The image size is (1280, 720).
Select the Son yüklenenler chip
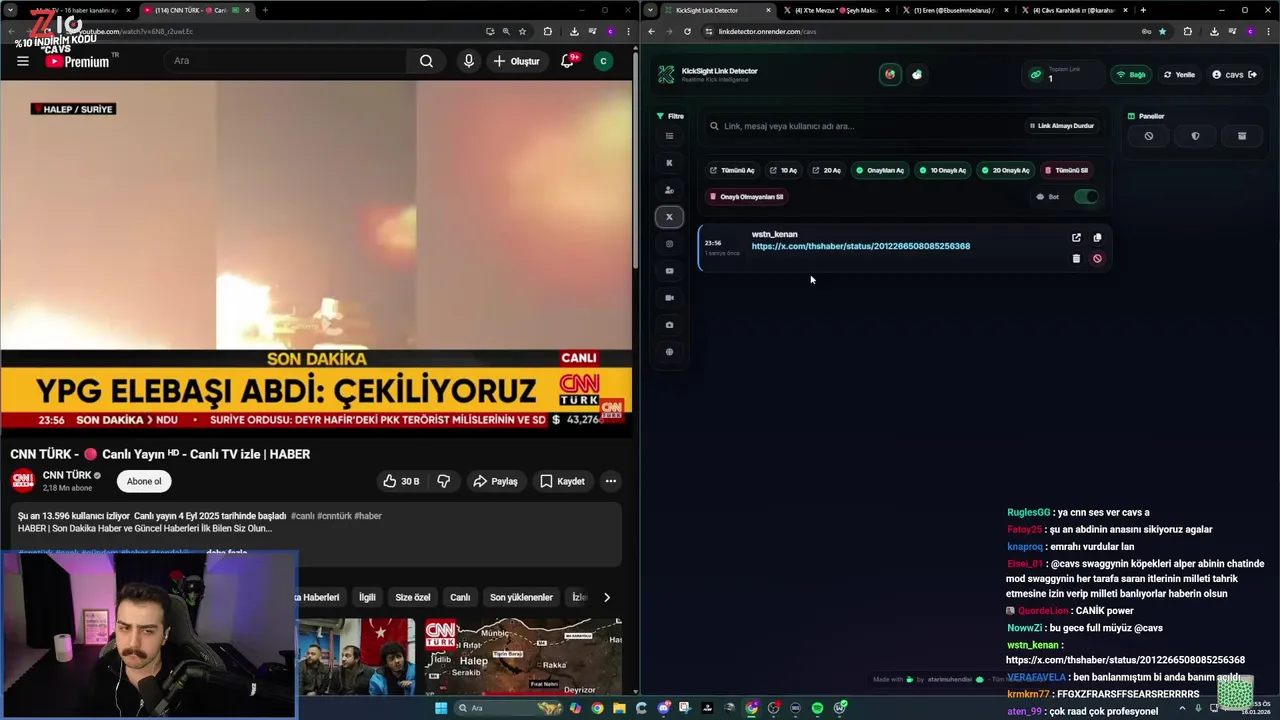tap(521, 597)
